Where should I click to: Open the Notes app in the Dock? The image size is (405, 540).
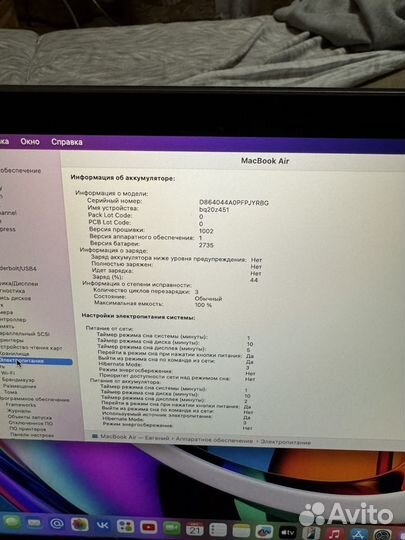(x=241, y=531)
